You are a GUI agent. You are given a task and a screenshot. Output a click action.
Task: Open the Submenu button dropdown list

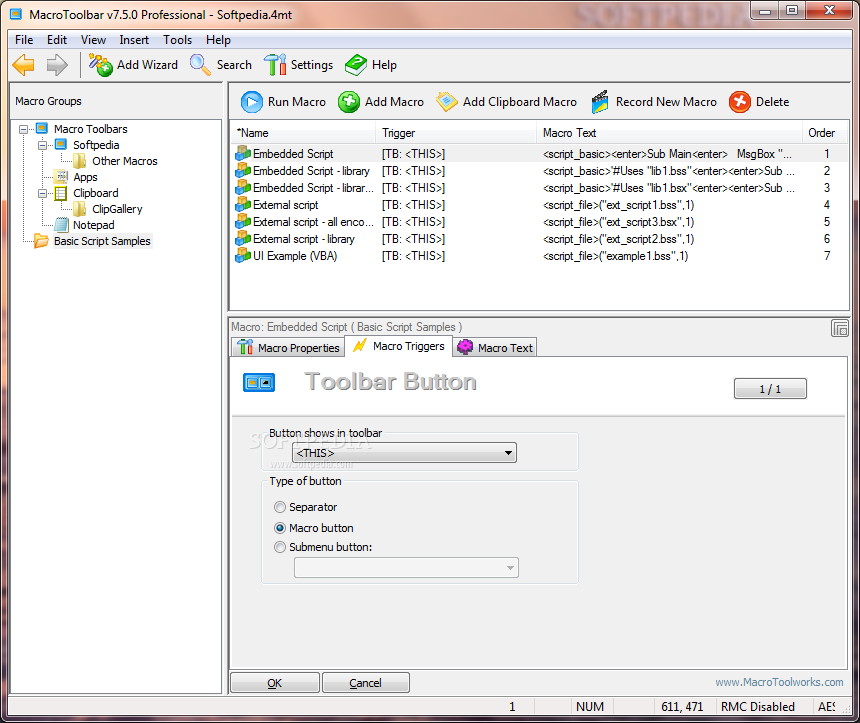(406, 568)
